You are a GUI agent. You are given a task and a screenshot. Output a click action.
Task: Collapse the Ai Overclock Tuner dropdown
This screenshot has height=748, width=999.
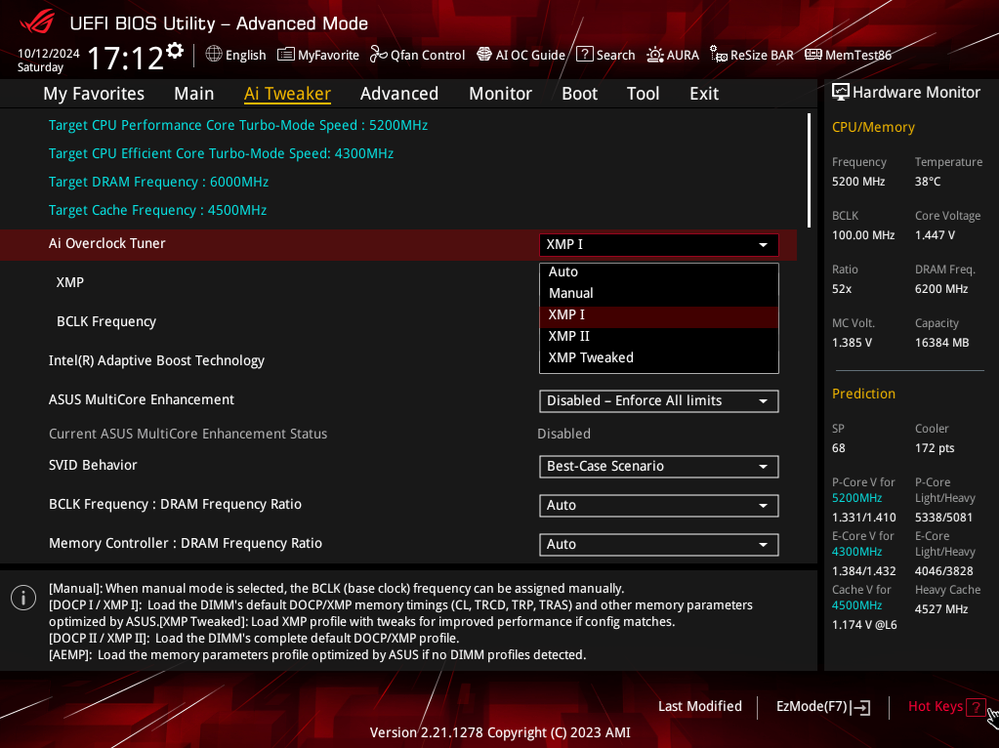click(x=659, y=245)
